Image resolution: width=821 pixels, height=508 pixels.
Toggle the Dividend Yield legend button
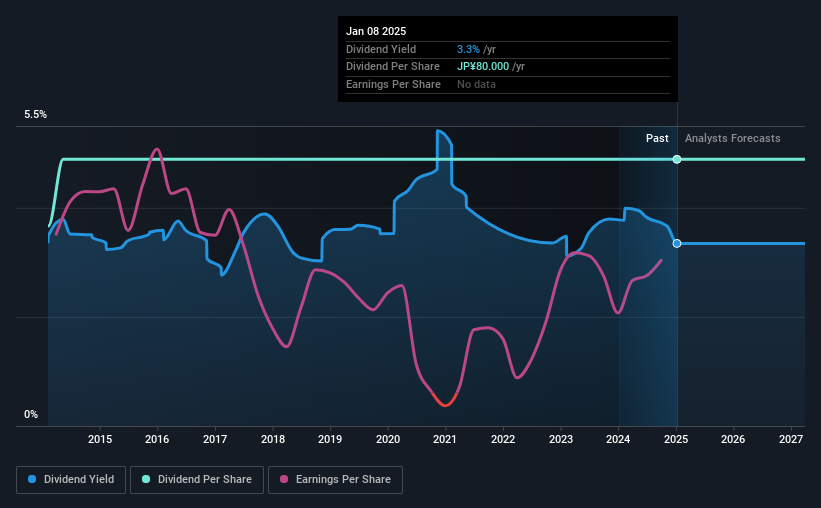pos(71,480)
